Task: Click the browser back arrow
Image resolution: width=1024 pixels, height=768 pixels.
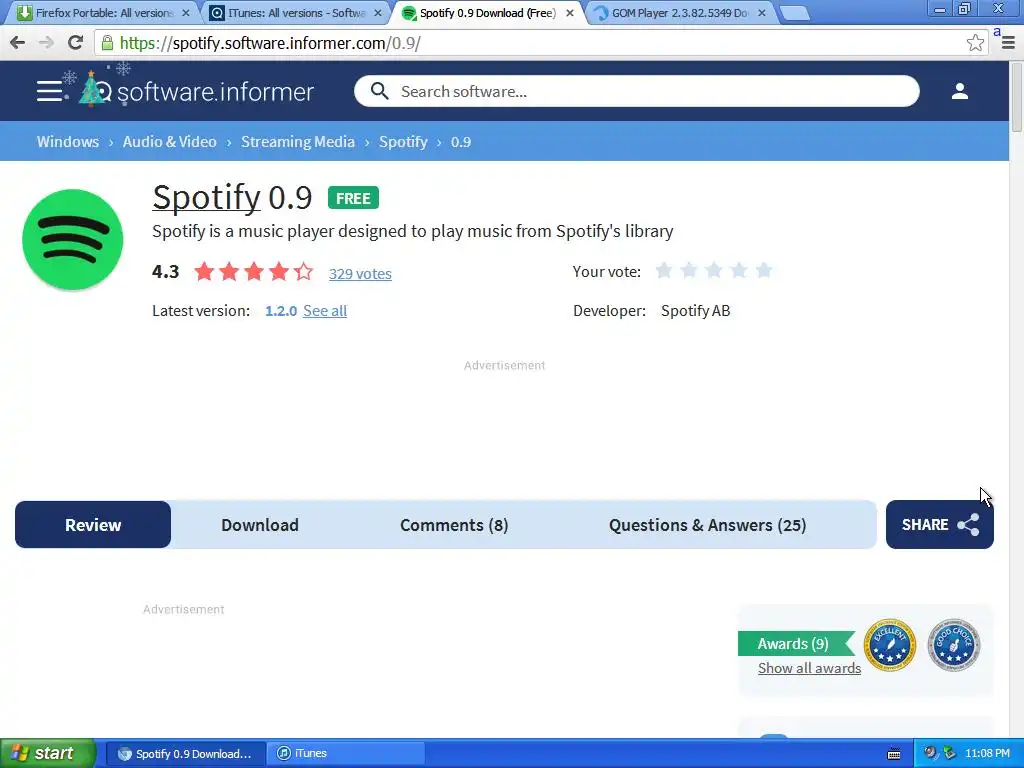Action: click(x=18, y=43)
